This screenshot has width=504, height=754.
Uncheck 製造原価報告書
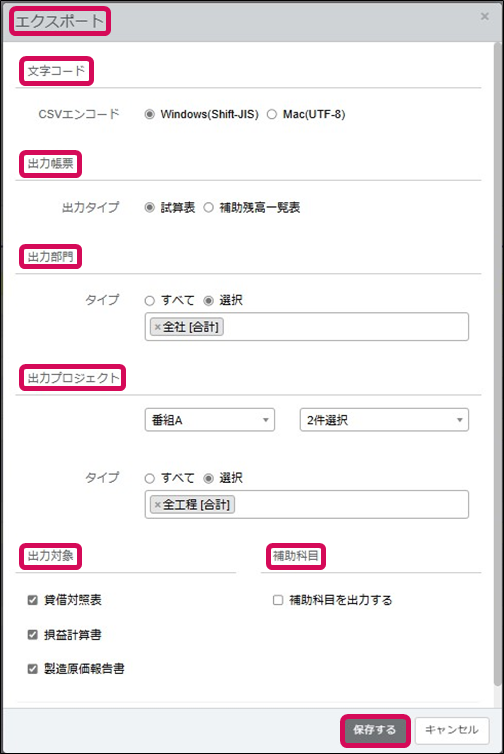(33, 669)
